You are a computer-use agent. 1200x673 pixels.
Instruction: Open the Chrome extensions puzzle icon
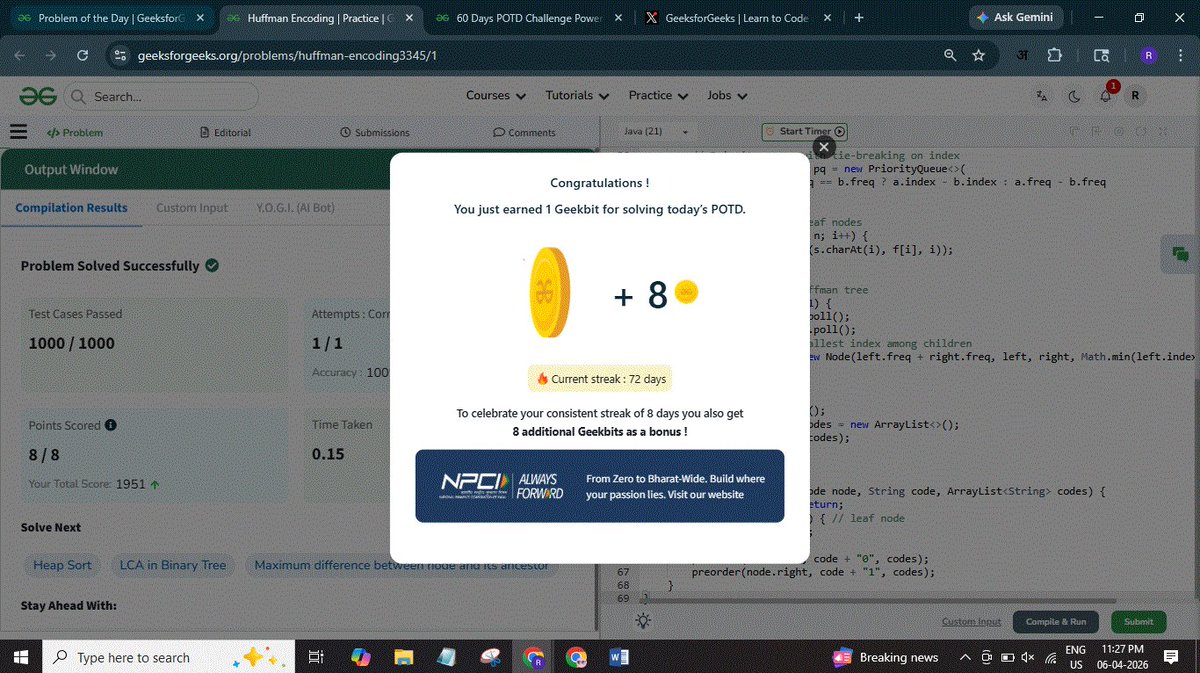point(1054,55)
